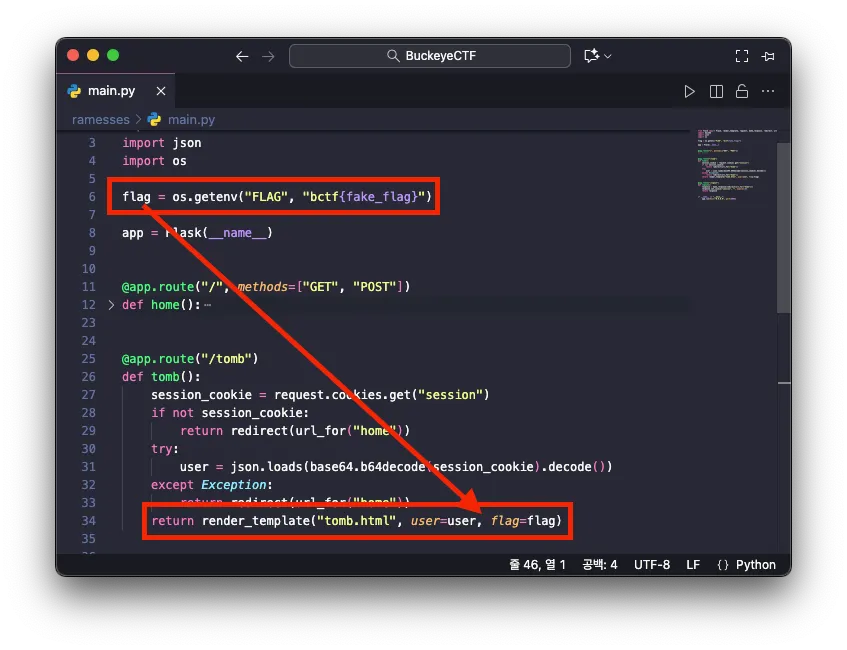Expand the folded home() function
Viewport: 847px width, 650px height.
coord(111,305)
